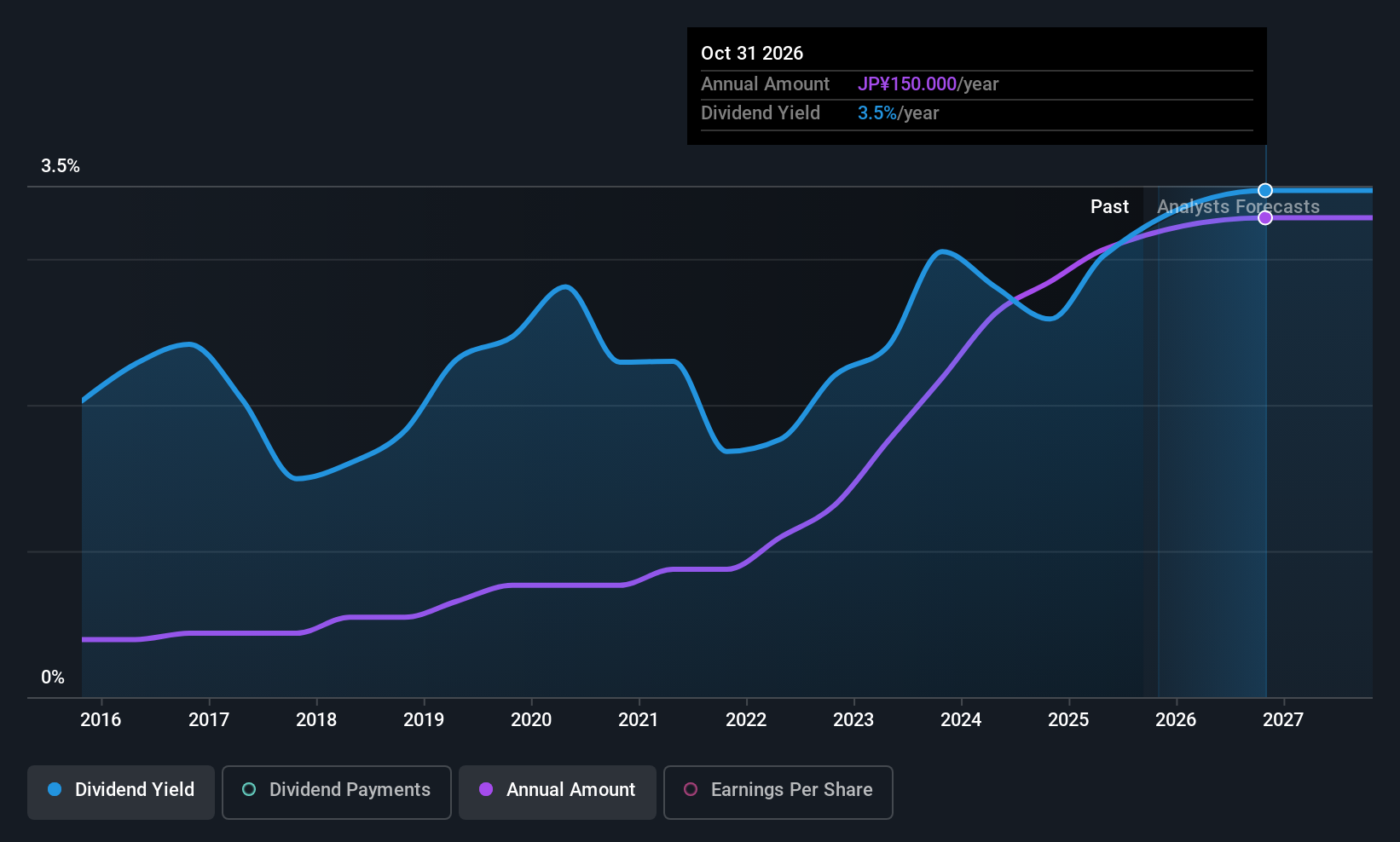Toggle the Dividend Yield series label
The width and height of the screenshot is (1400, 842).
(134, 790)
